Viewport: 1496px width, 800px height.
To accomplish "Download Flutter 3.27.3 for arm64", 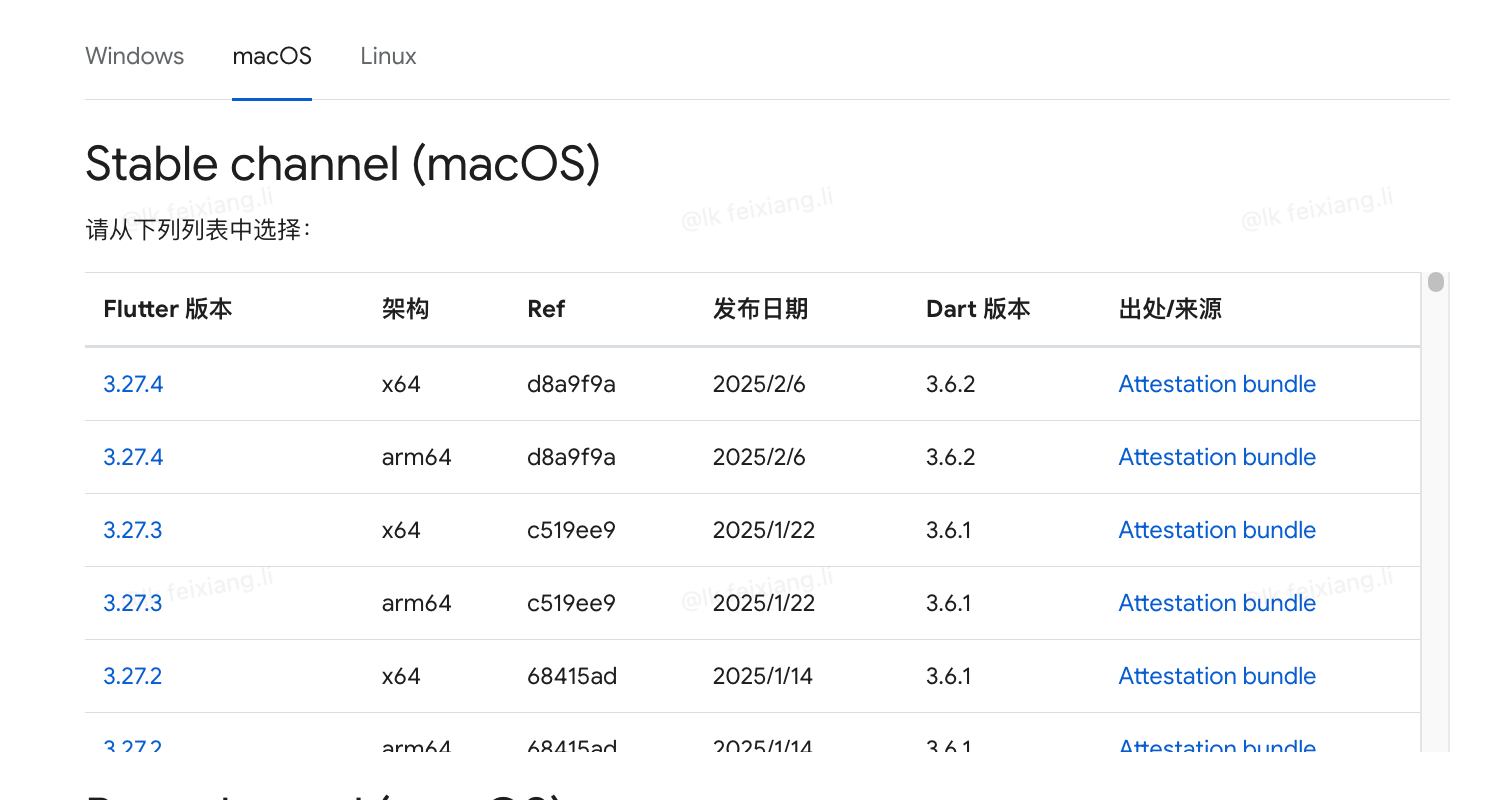I will coord(133,603).
